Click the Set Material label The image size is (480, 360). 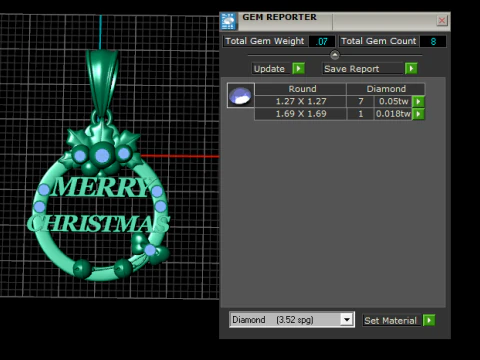[391, 321]
